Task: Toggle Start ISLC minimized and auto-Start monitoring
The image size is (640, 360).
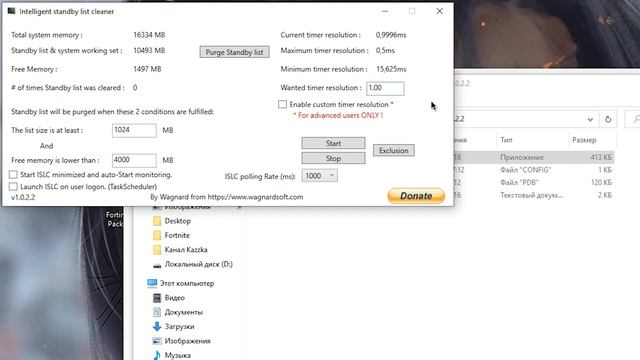Action: tap(13, 175)
